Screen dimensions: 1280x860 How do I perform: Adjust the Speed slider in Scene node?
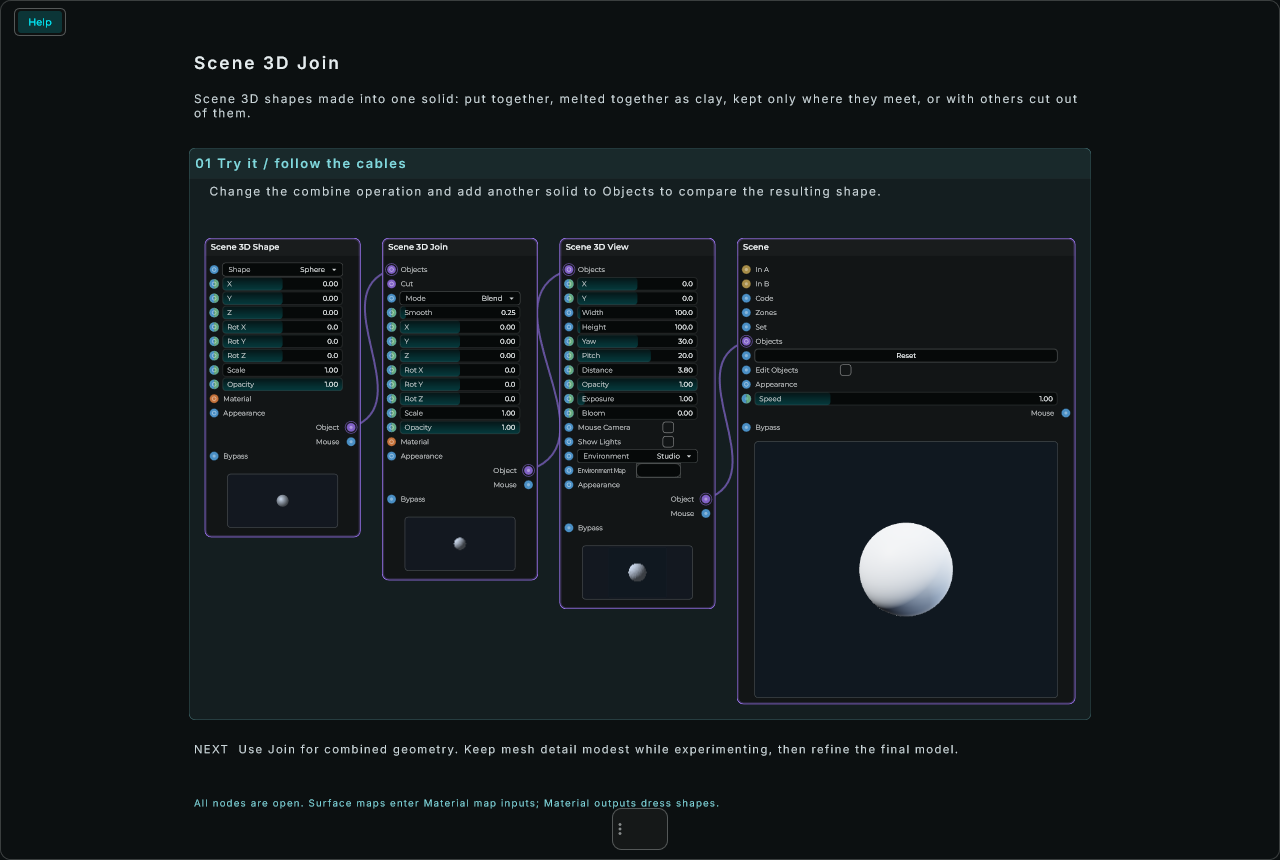[906, 399]
